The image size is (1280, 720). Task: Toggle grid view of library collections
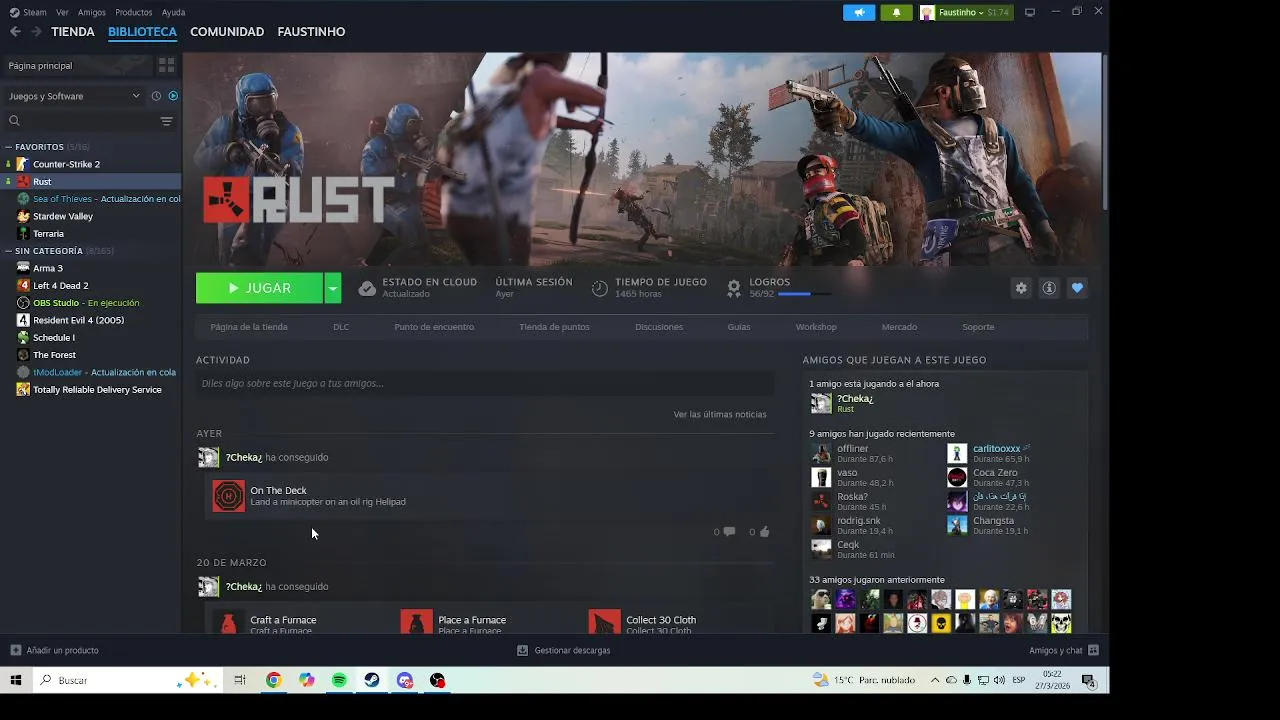click(167, 65)
